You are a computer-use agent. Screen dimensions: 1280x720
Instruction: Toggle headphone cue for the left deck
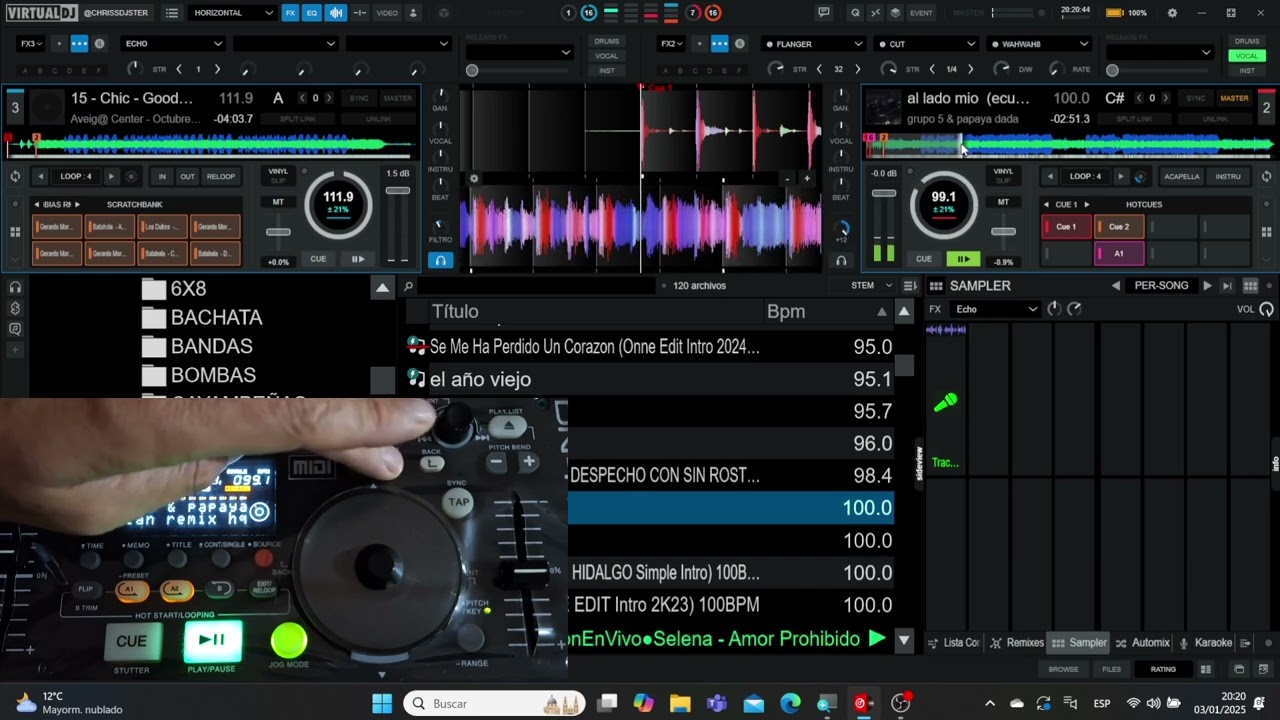pos(439,260)
